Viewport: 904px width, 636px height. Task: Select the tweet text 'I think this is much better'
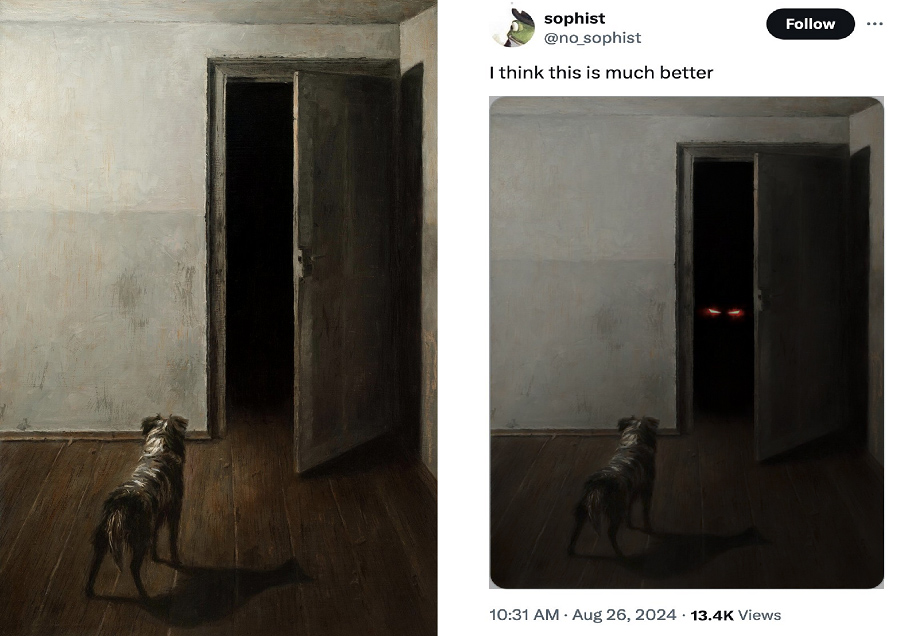[601, 73]
